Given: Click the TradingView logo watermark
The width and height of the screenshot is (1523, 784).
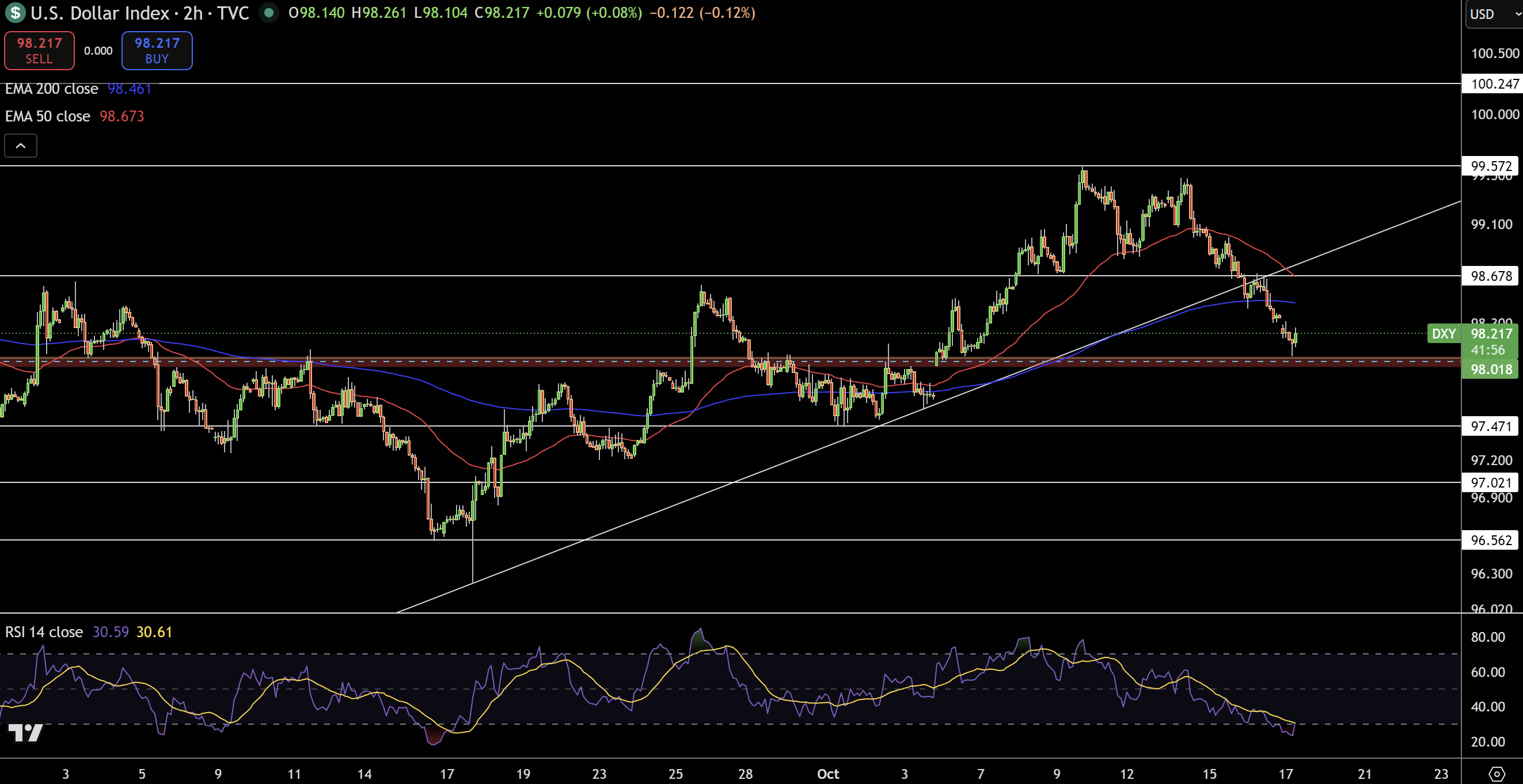Looking at the screenshot, I should 25,733.
